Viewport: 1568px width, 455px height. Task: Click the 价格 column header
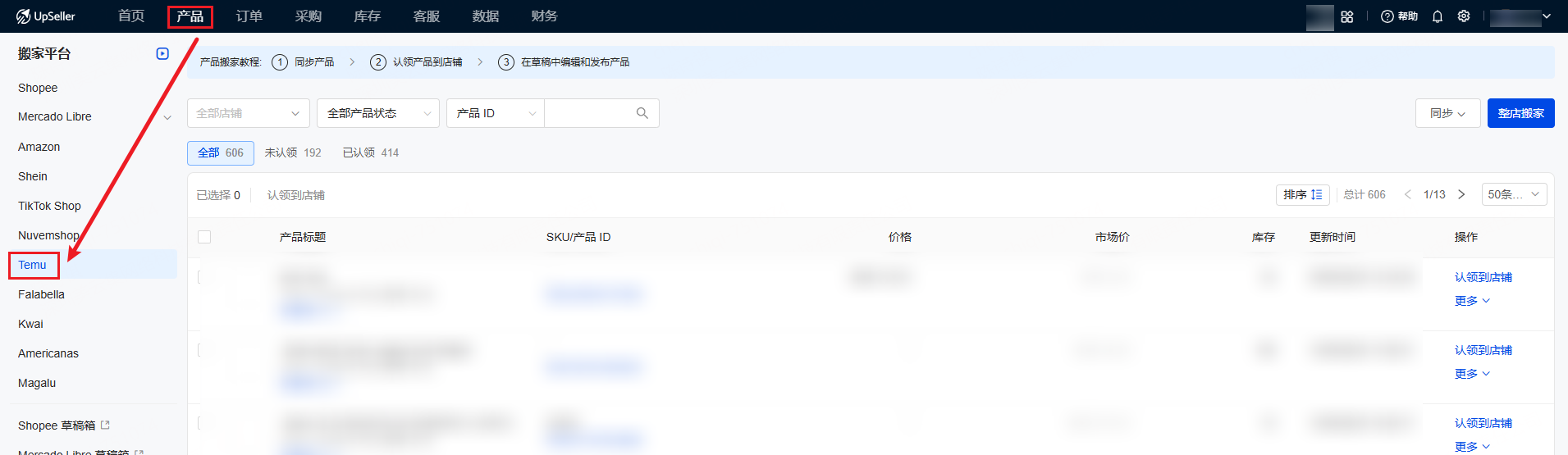point(900,237)
